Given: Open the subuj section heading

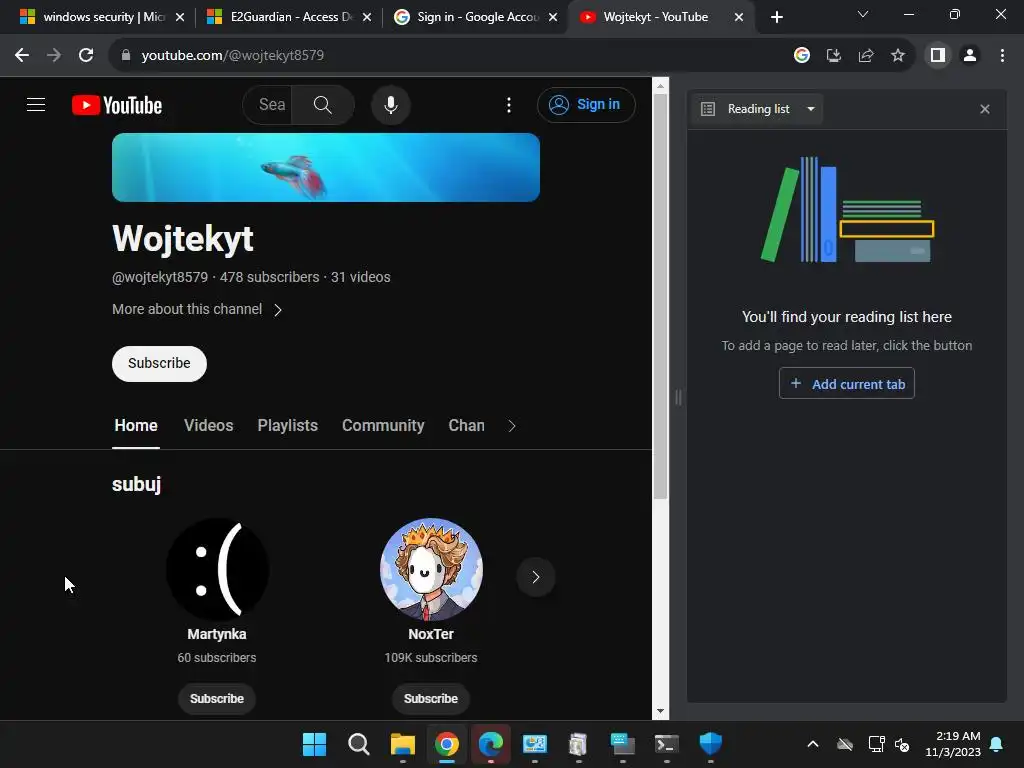Looking at the screenshot, I should tap(136, 484).
